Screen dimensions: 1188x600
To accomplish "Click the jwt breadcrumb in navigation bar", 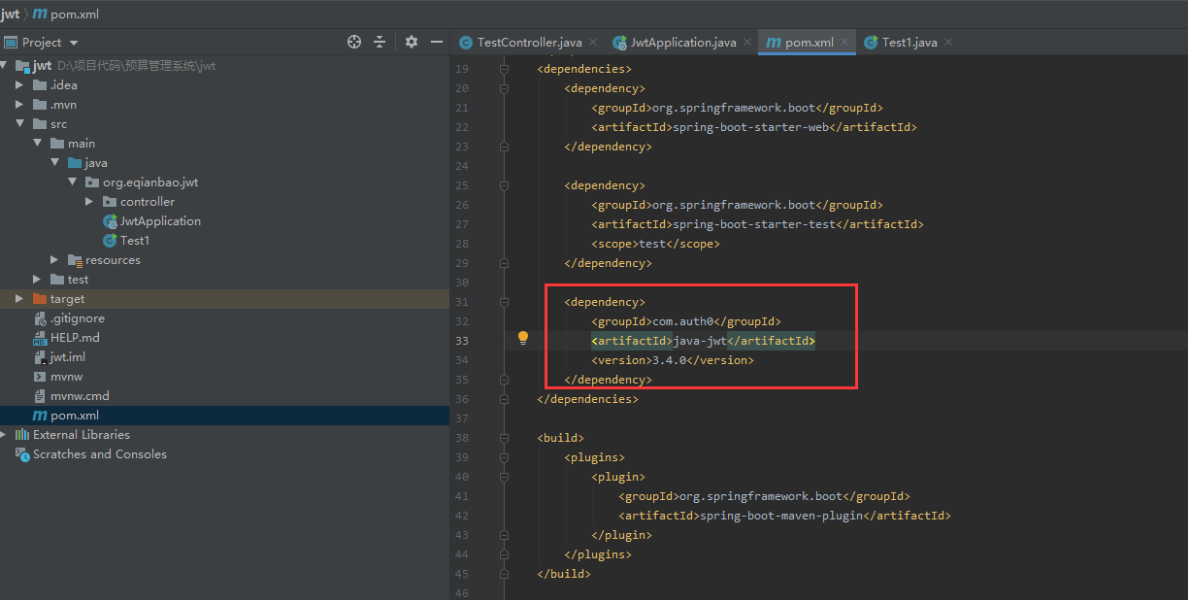I will tap(10, 14).
